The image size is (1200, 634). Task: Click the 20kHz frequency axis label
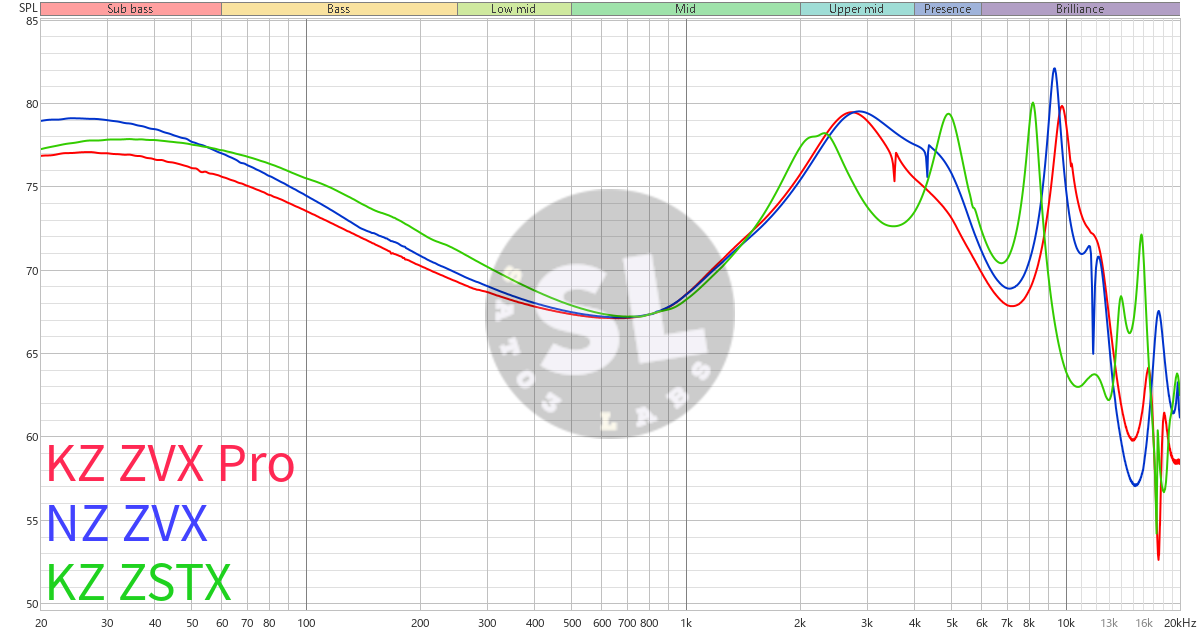(1180, 623)
